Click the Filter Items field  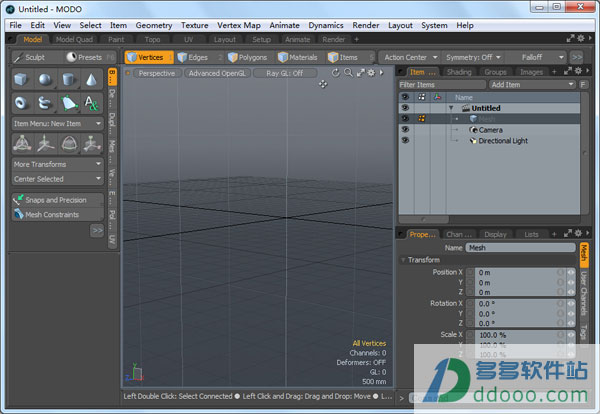442,85
